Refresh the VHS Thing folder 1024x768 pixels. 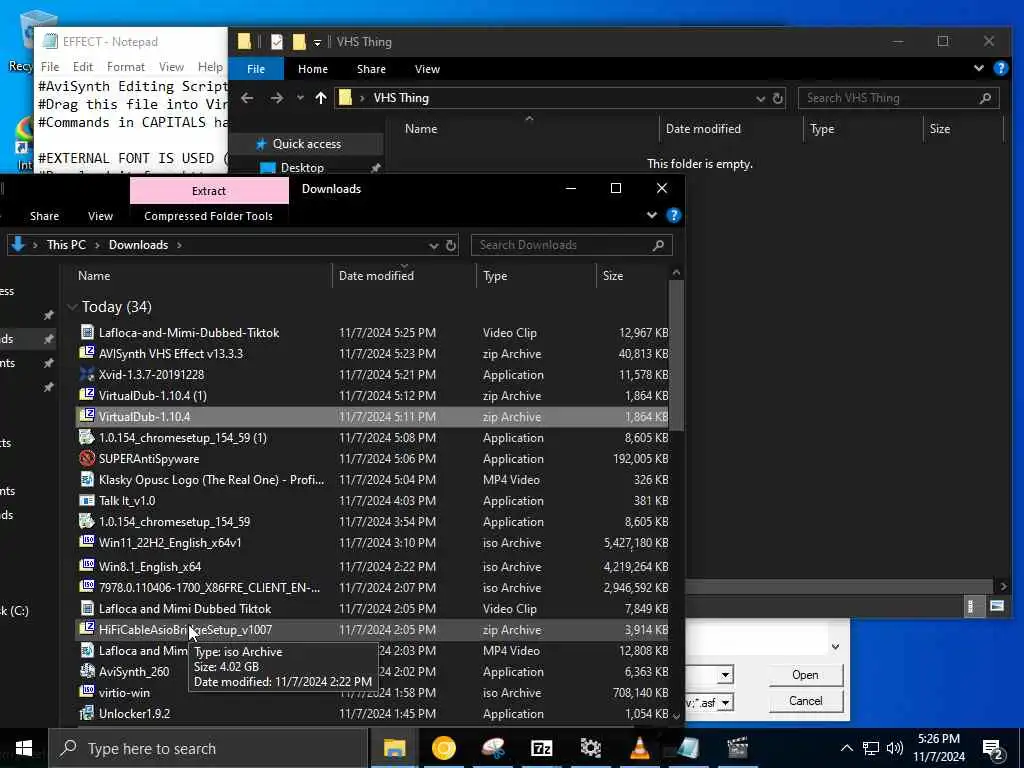[x=777, y=98]
